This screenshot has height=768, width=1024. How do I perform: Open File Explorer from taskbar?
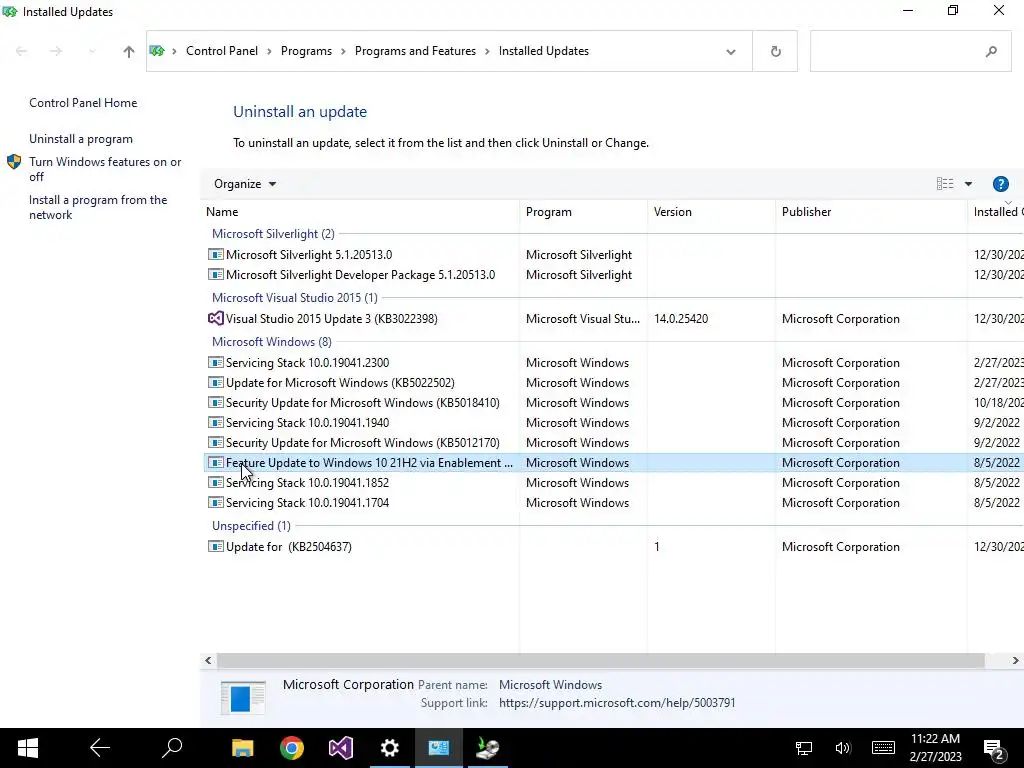click(243, 748)
